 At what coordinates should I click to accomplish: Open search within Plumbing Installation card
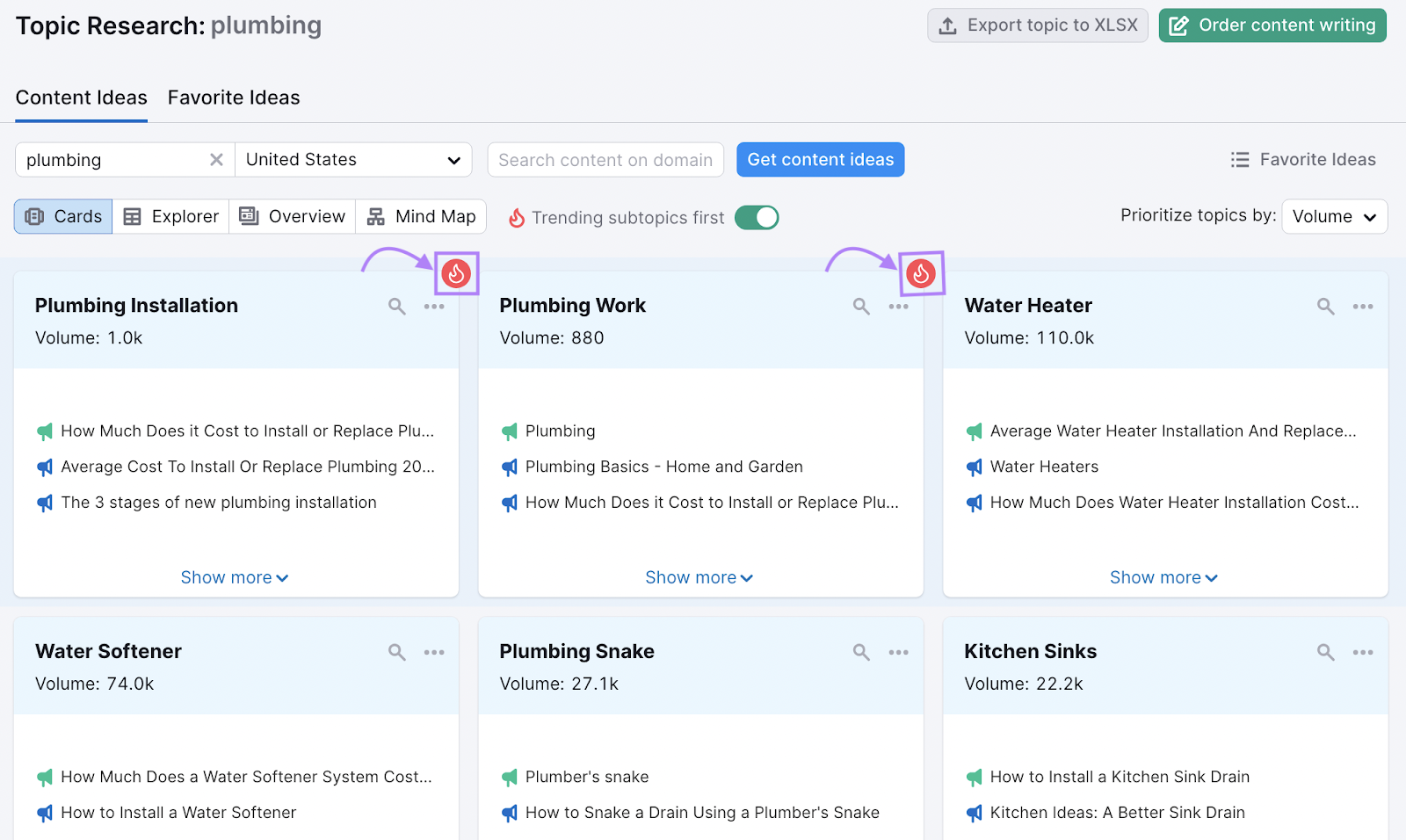(396, 306)
